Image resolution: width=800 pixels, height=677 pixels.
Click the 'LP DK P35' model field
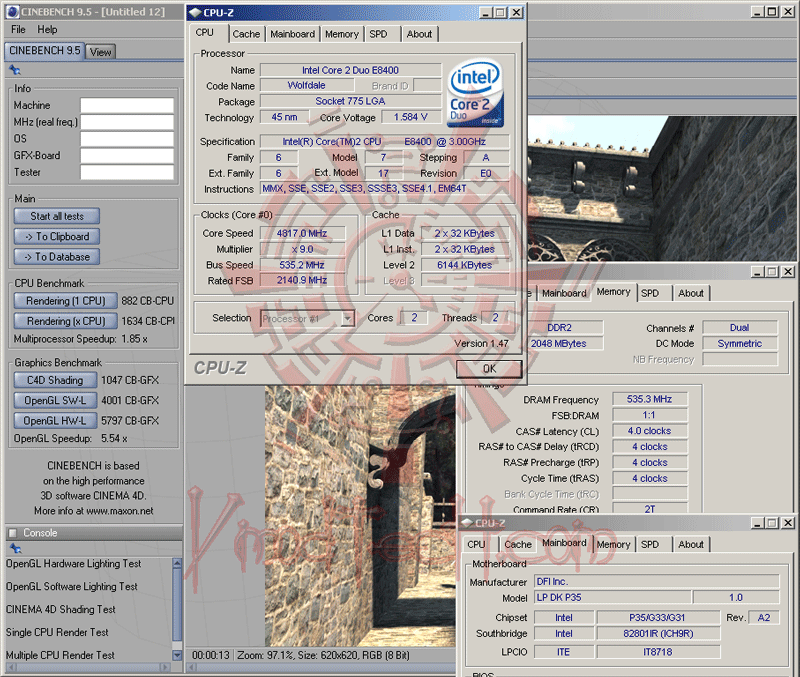(612, 597)
